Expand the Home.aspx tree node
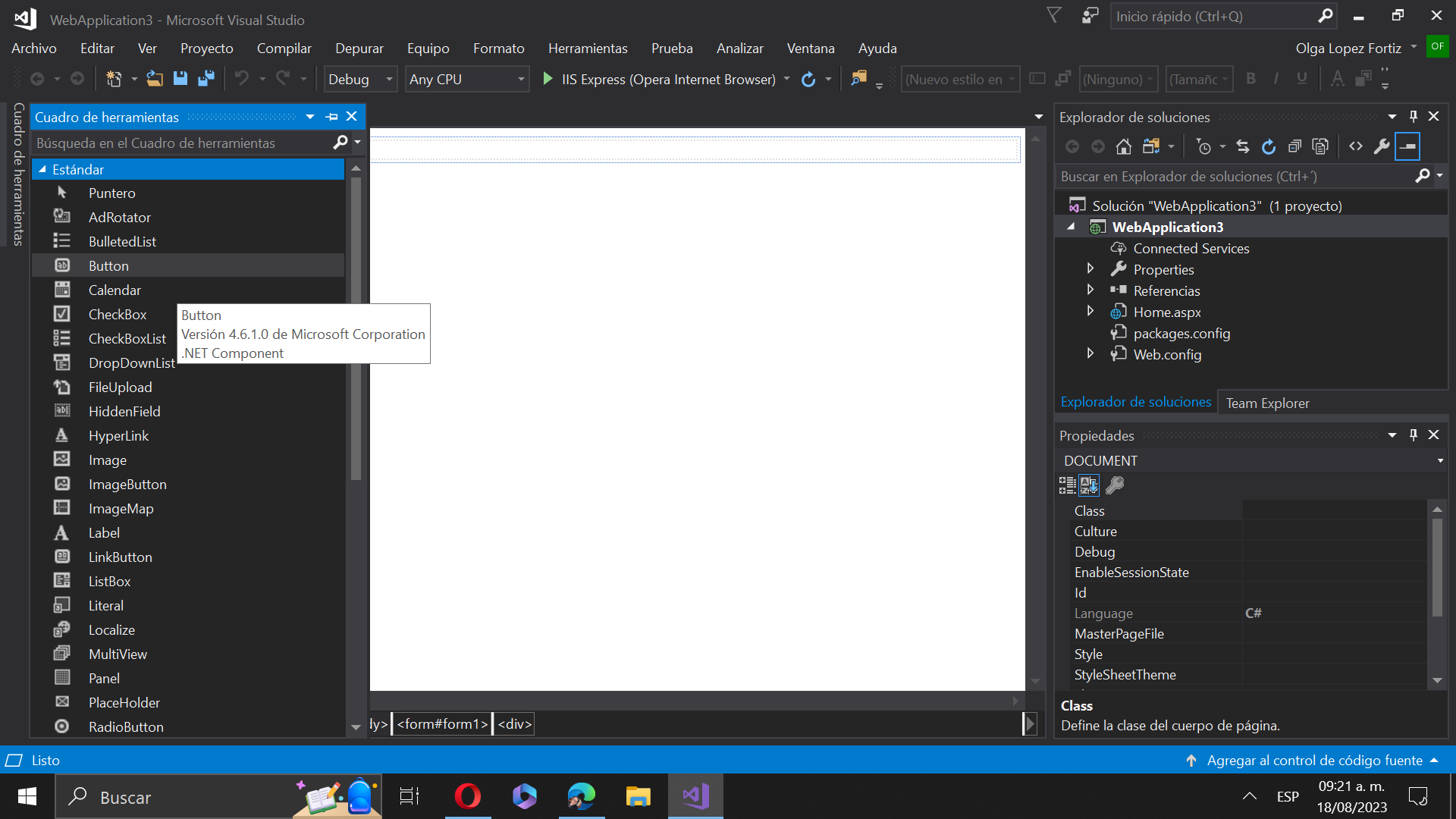 [1090, 312]
